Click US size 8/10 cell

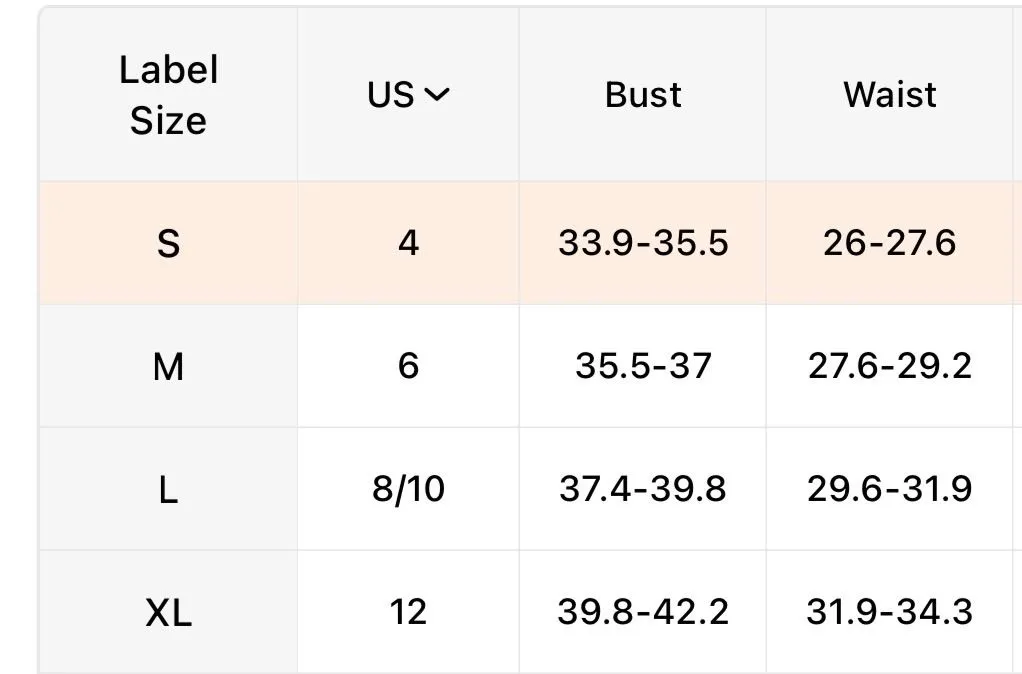(408, 489)
